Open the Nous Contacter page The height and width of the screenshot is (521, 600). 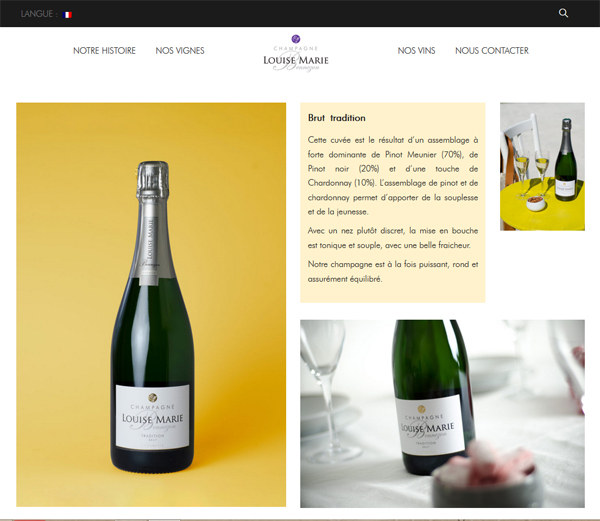coord(492,50)
